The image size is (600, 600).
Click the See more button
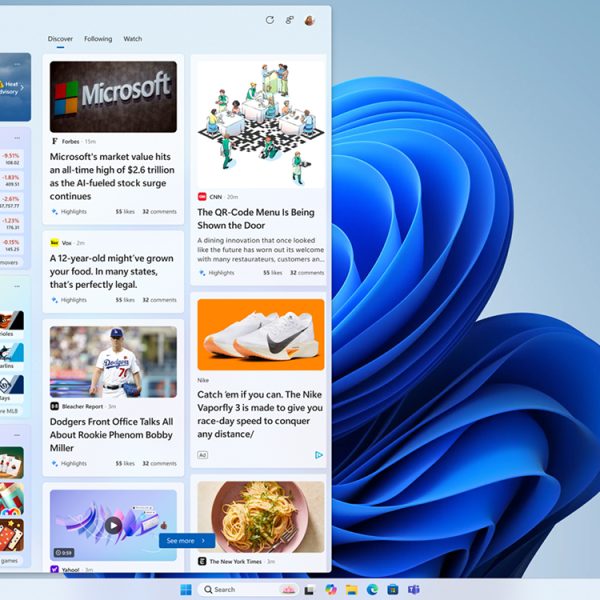click(x=187, y=541)
